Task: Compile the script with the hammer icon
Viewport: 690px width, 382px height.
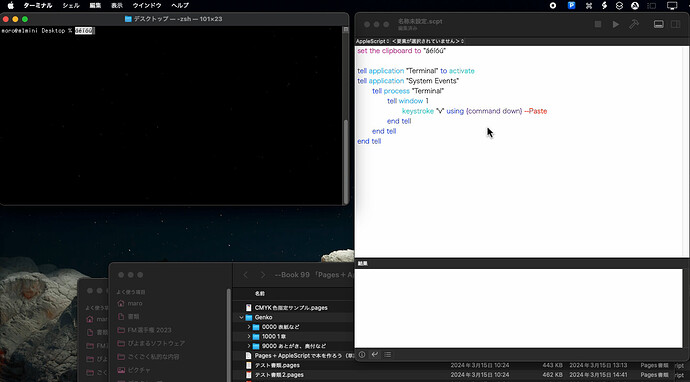Action: [x=634, y=25]
